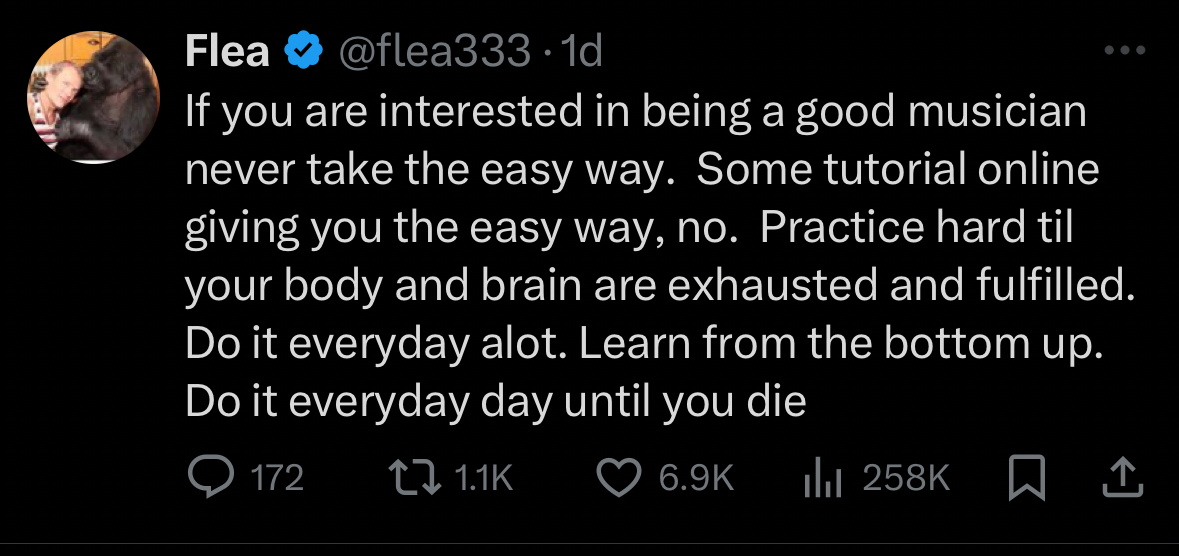Click the display name "Flea"
Viewport: 1179px width, 556px height.
click(x=227, y=50)
